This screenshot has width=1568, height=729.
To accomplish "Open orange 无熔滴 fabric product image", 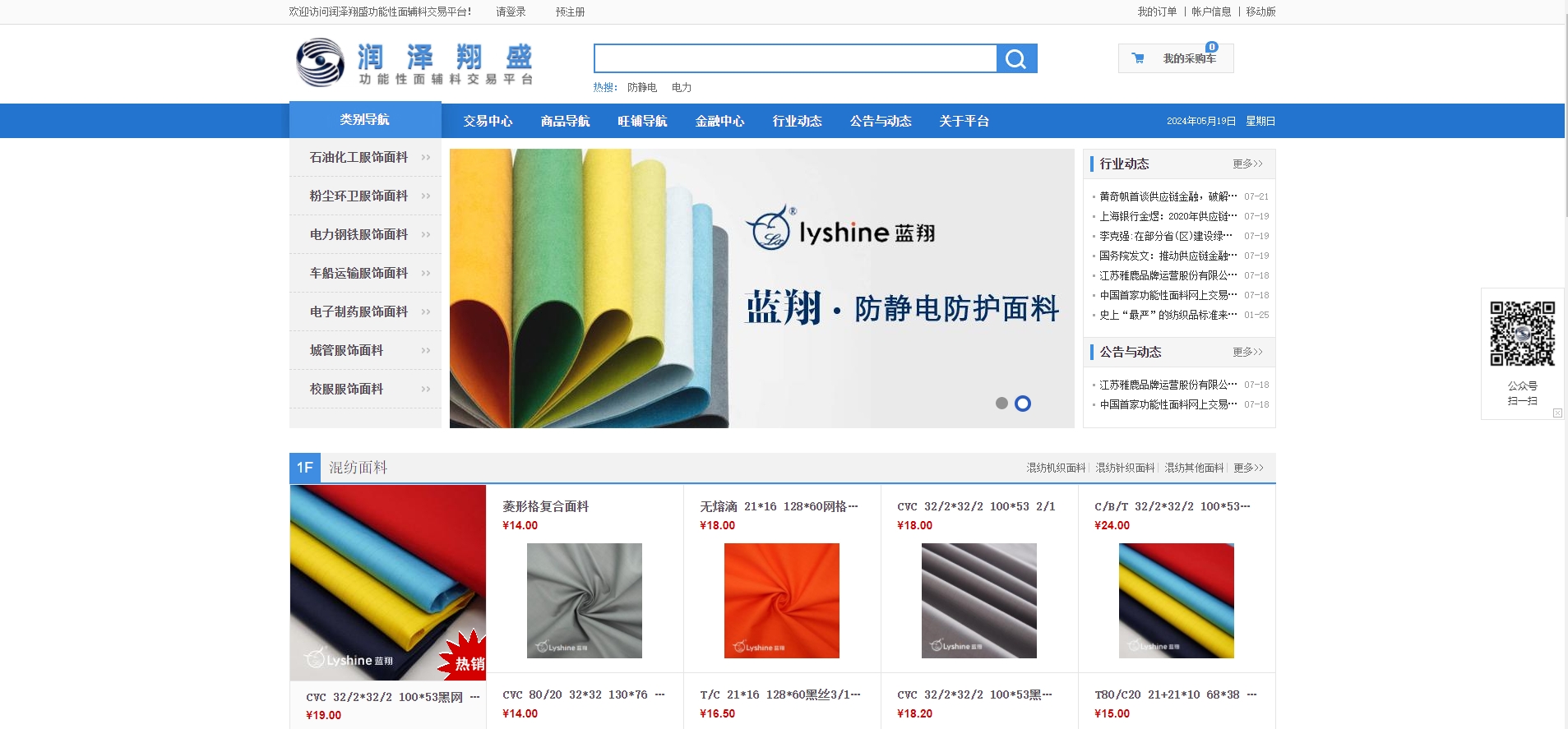I will (x=782, y=601).
